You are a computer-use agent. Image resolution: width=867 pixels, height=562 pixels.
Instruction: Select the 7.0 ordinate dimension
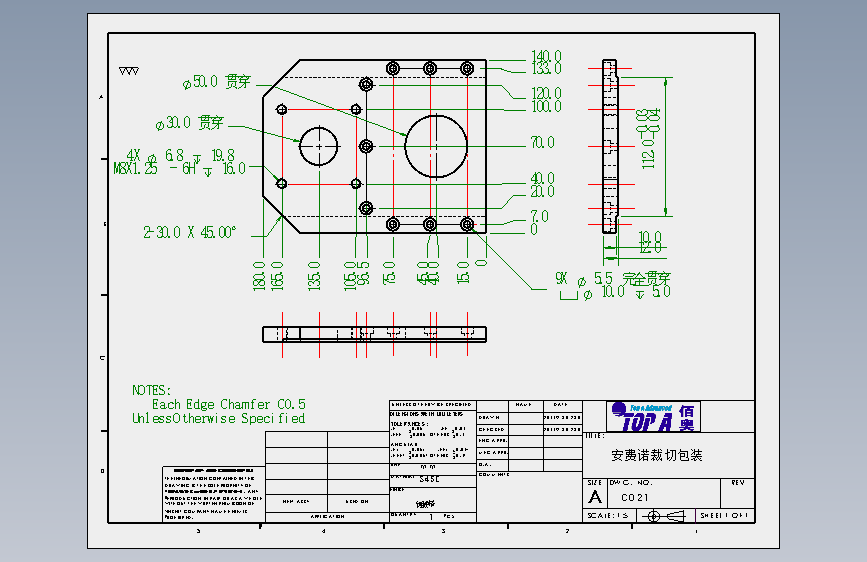[x=540, y=216]
